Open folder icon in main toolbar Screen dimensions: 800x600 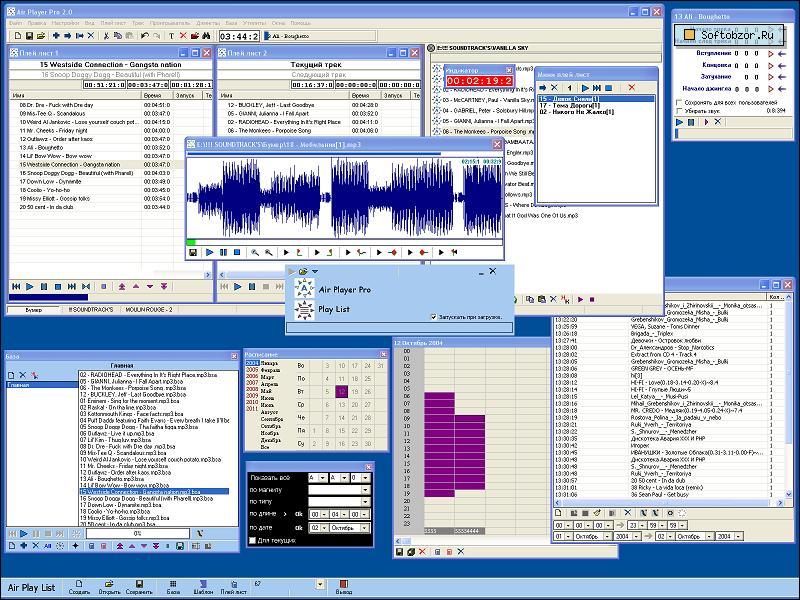[x=41, y=36]
